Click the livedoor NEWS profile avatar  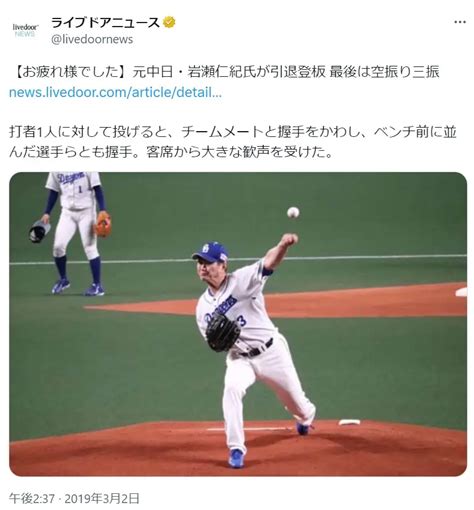click(26, 30)
